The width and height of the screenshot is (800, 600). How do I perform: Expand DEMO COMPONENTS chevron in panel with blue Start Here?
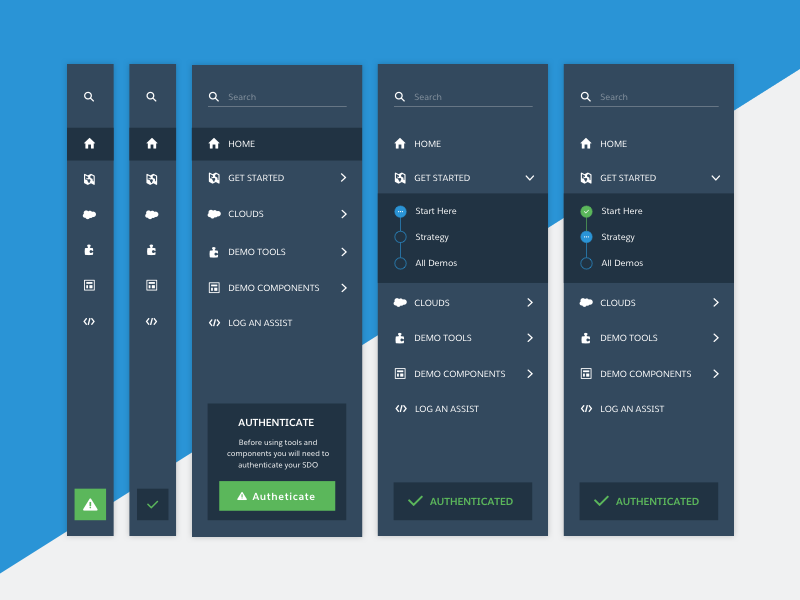pyautogui.click(x=530, y=374)
